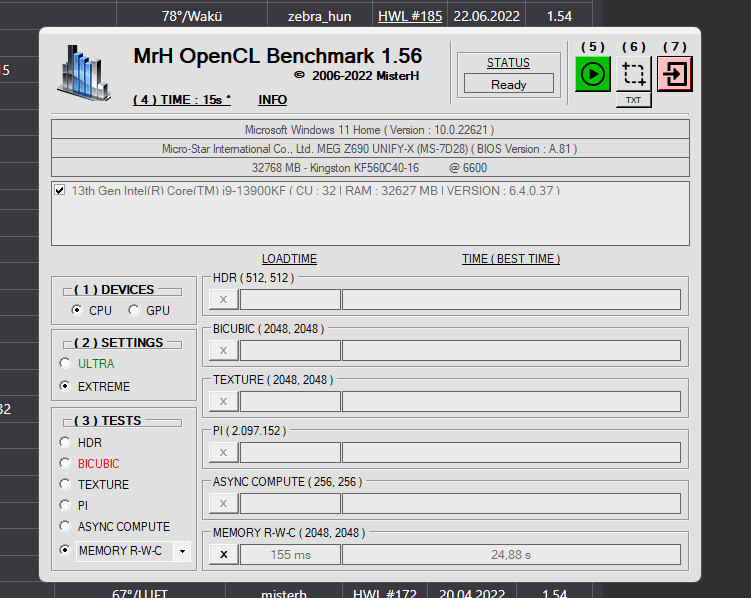Toggle the i9-13900KF device checkbox
Screen dimensions: 751x598
tap(59, 190)
